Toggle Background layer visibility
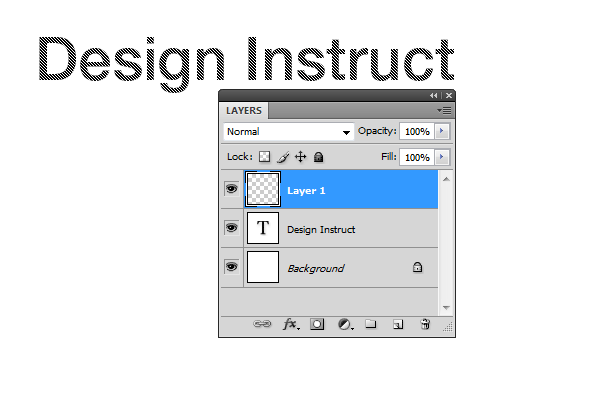The image size is (596, 393). 231,266
